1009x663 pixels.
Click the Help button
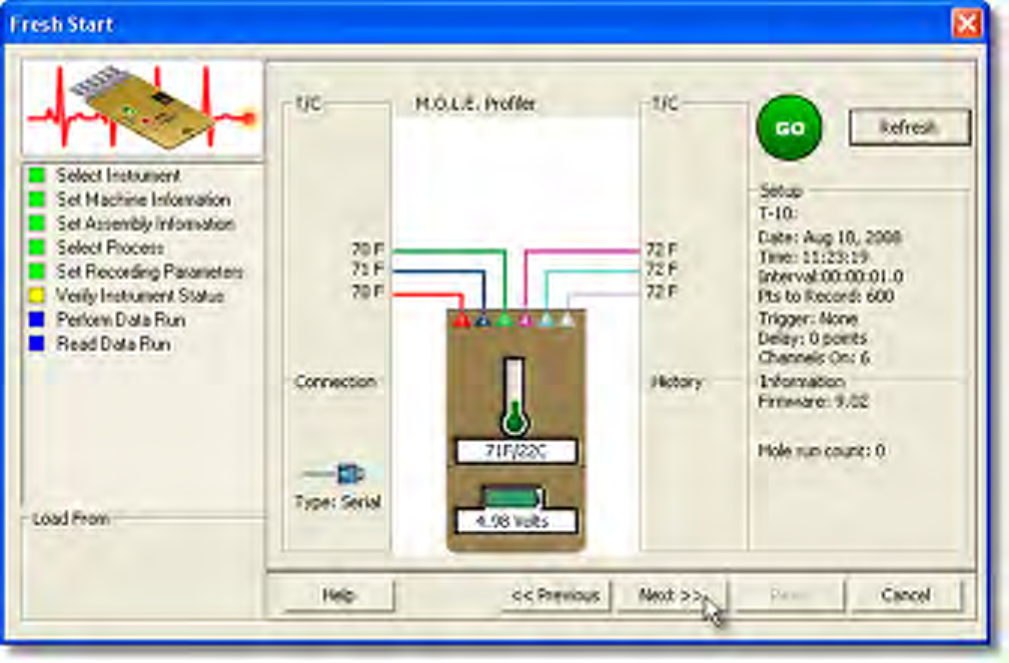338,595
